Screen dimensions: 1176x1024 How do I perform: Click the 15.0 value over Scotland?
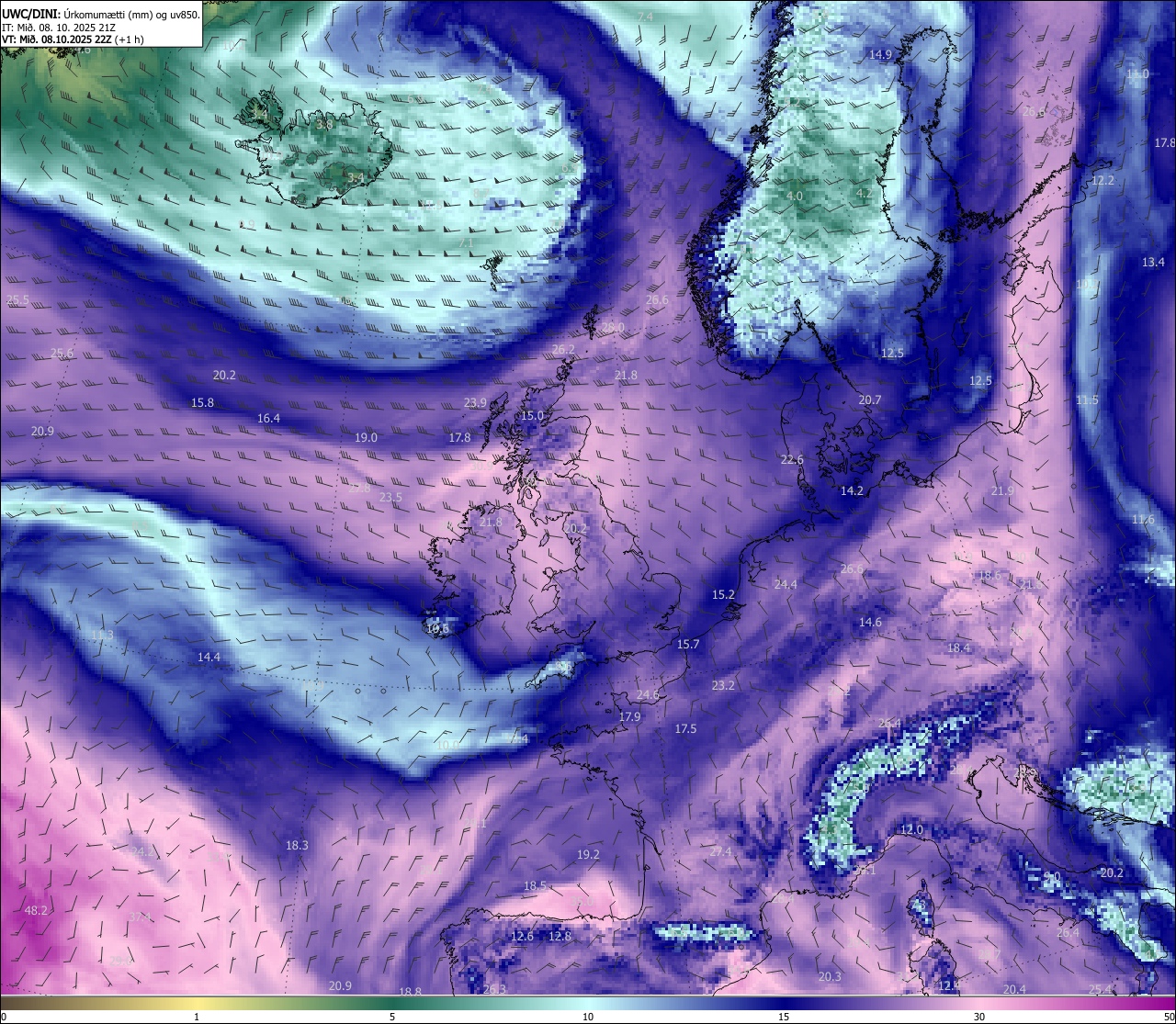pyautogui.click(x=532, y=416)
